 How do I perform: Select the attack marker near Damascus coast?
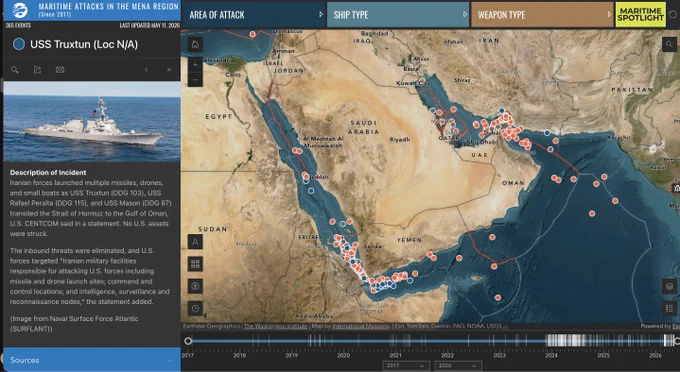point(252,34)
